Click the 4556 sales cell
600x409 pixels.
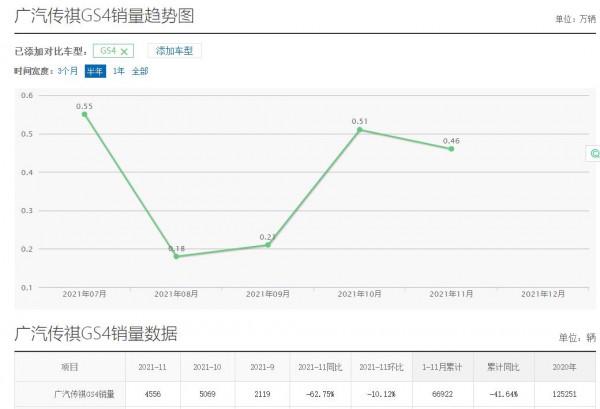tap(152, 394)
